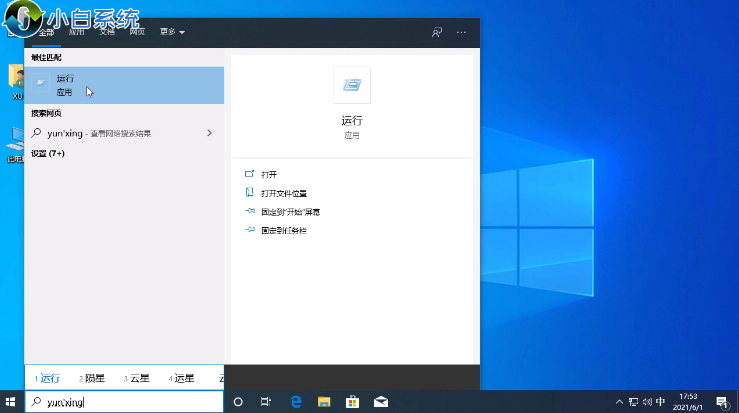Expand the yun'xing web search result arrow

[x=208, y=133]
